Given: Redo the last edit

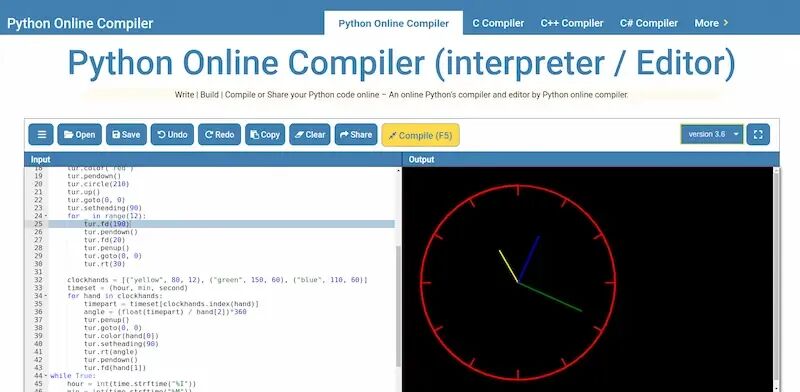Looking at the screenshot, I should [219, 135].
